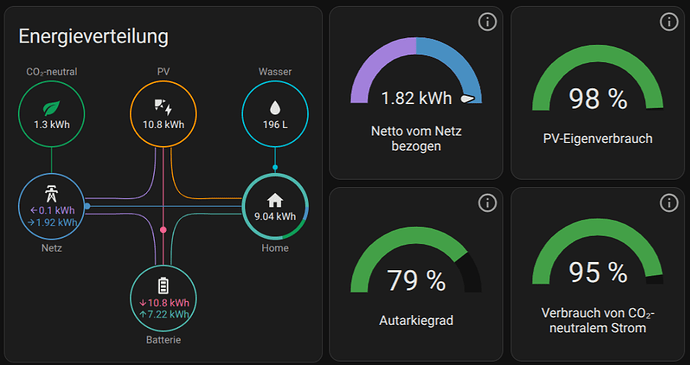This screenshot has width=690, height=365.
Task: Click the 10.8 kWh battery charge value
Action: coord(164,303)
